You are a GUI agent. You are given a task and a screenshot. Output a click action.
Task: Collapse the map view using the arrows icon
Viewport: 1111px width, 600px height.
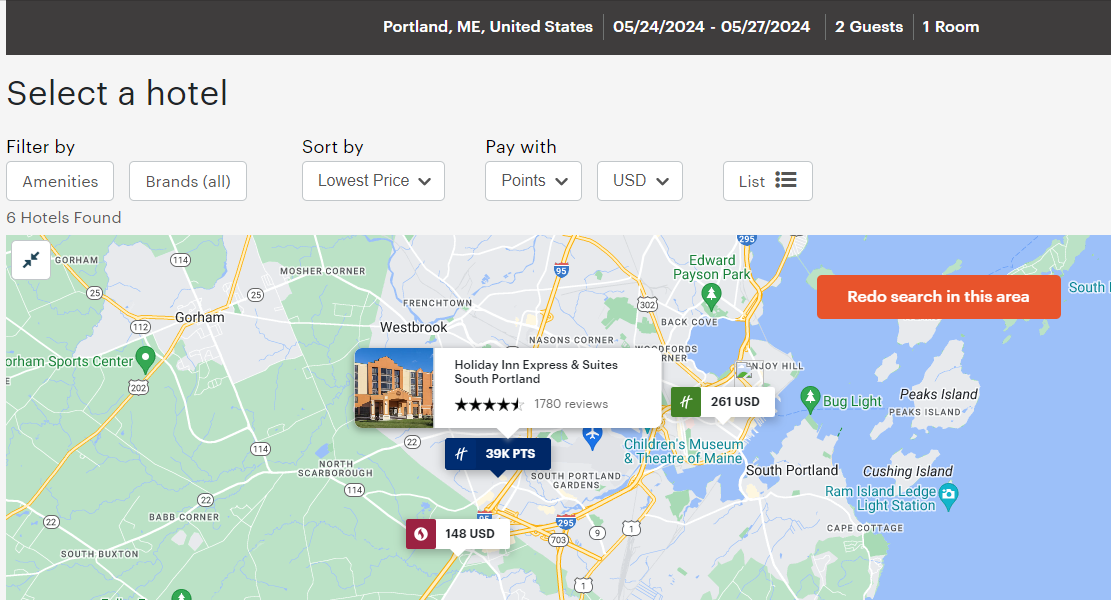pos(30,260)
